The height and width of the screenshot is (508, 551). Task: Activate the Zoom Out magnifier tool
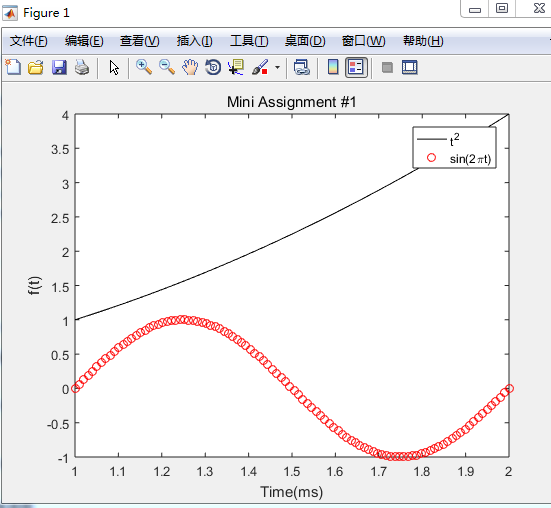coord(167,67)
